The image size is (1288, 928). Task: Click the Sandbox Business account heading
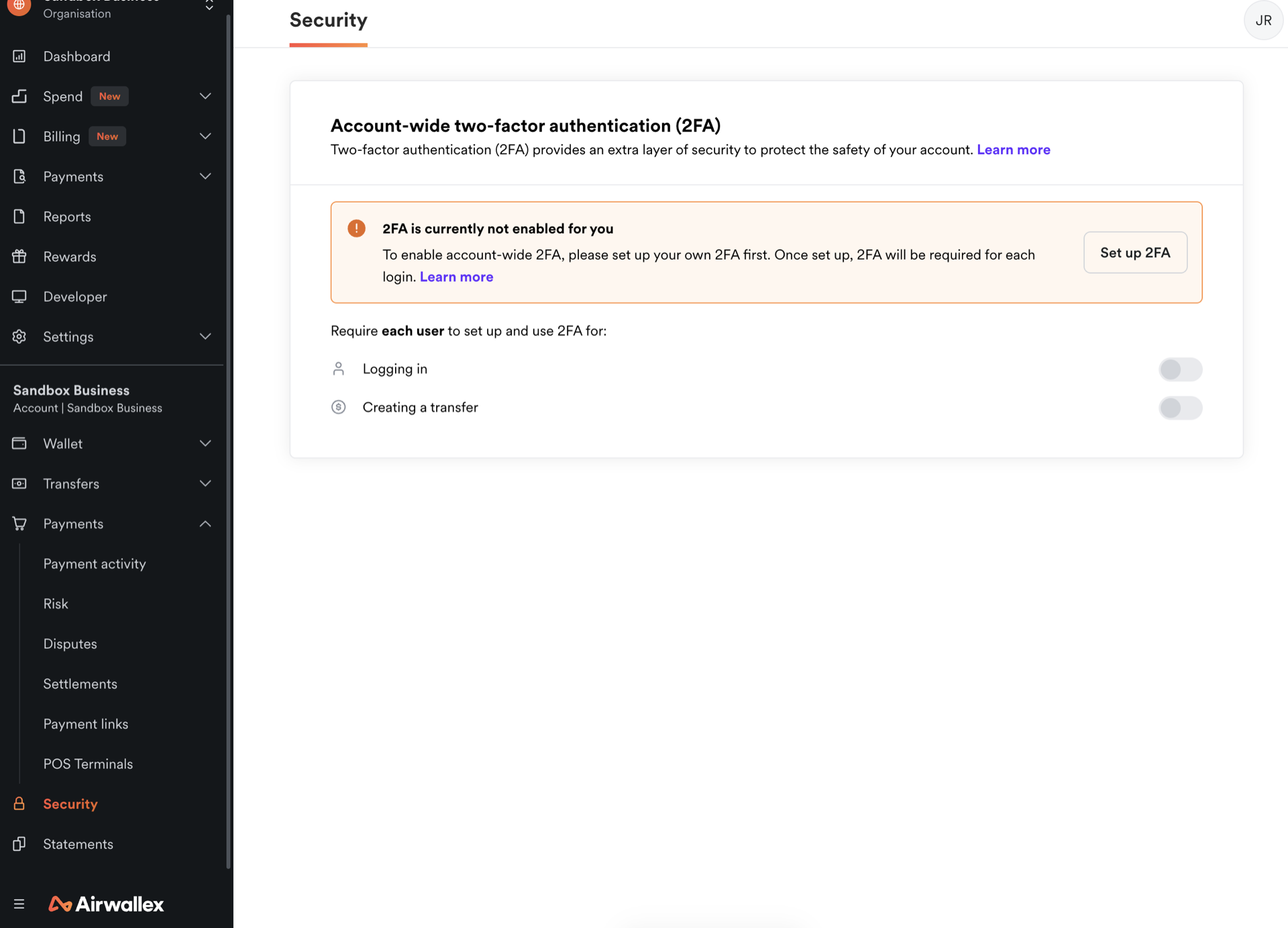71,390
